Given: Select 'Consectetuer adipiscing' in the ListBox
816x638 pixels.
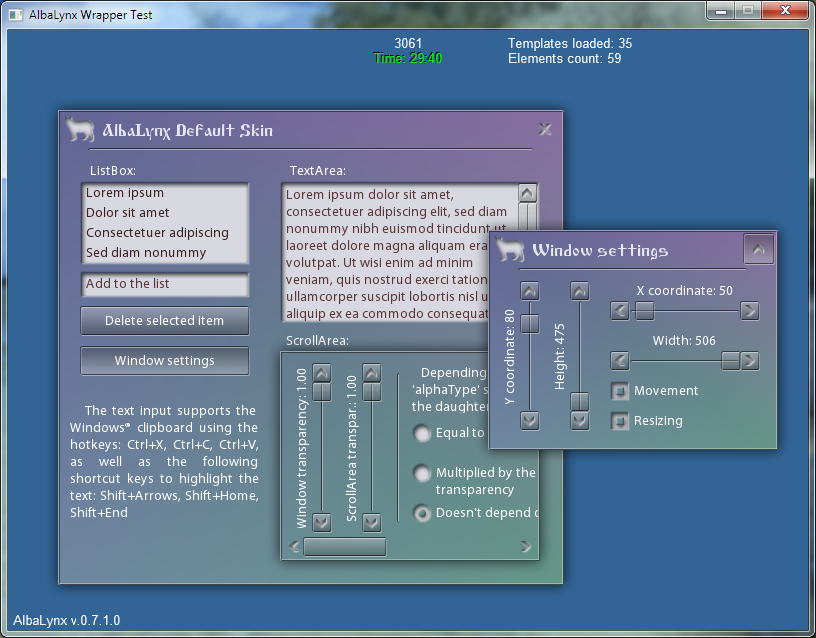Looking at the screenshot, I should pyautogui.click(x=157, y=233).
